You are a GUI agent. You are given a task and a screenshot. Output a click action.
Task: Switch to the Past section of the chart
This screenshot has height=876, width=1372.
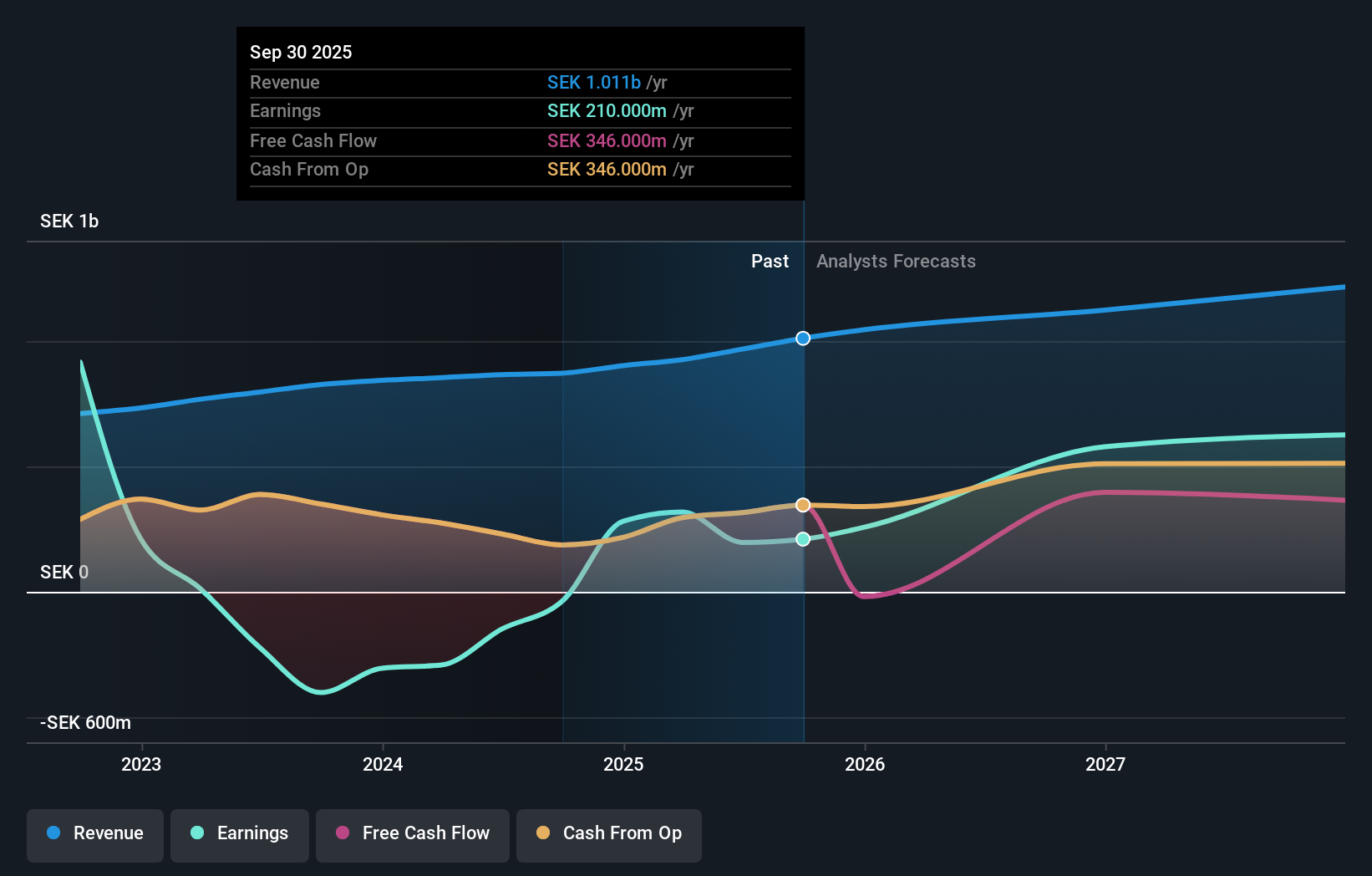(770, 261)
